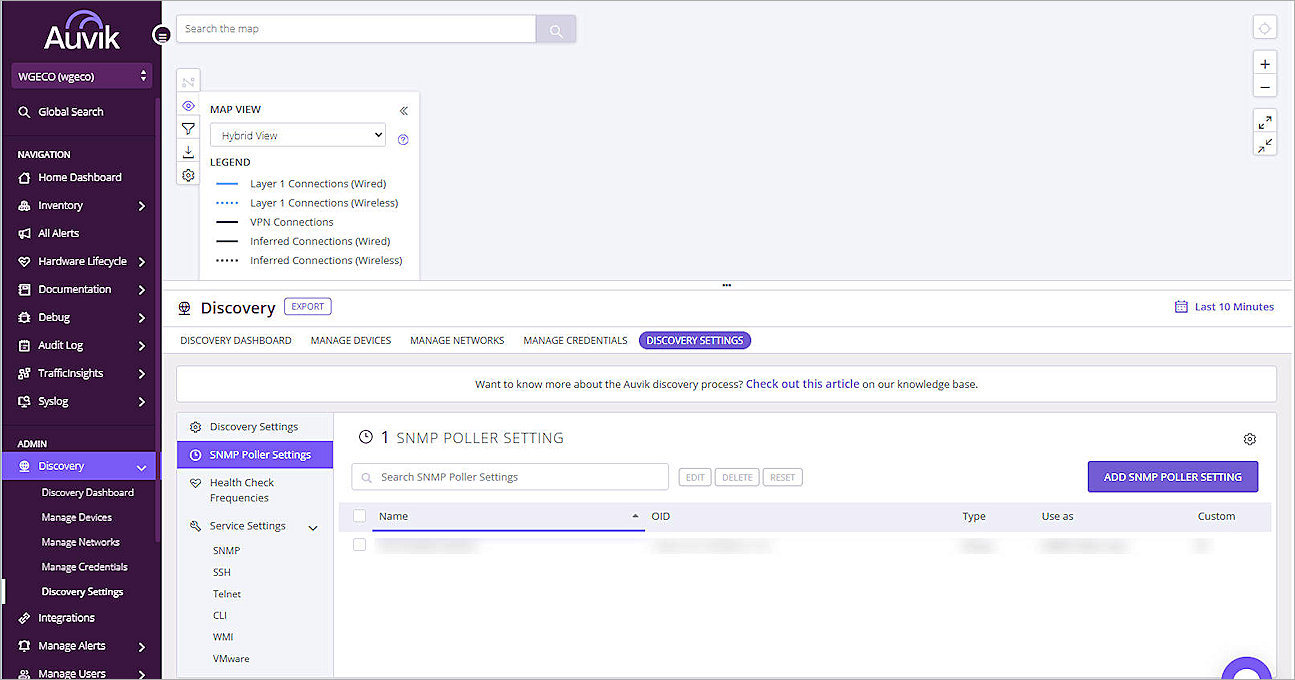
Task: Select the map filter funnel icon
Action: point(188,128)
